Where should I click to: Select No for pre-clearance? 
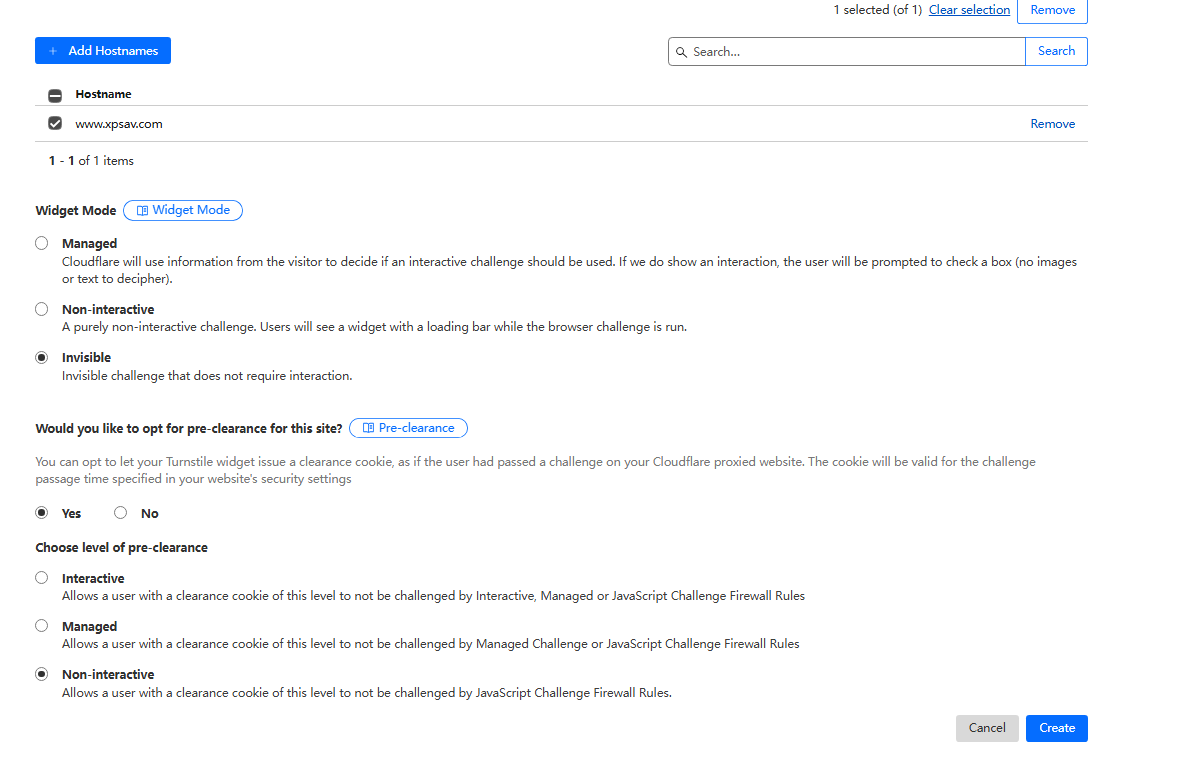(121, 513)
